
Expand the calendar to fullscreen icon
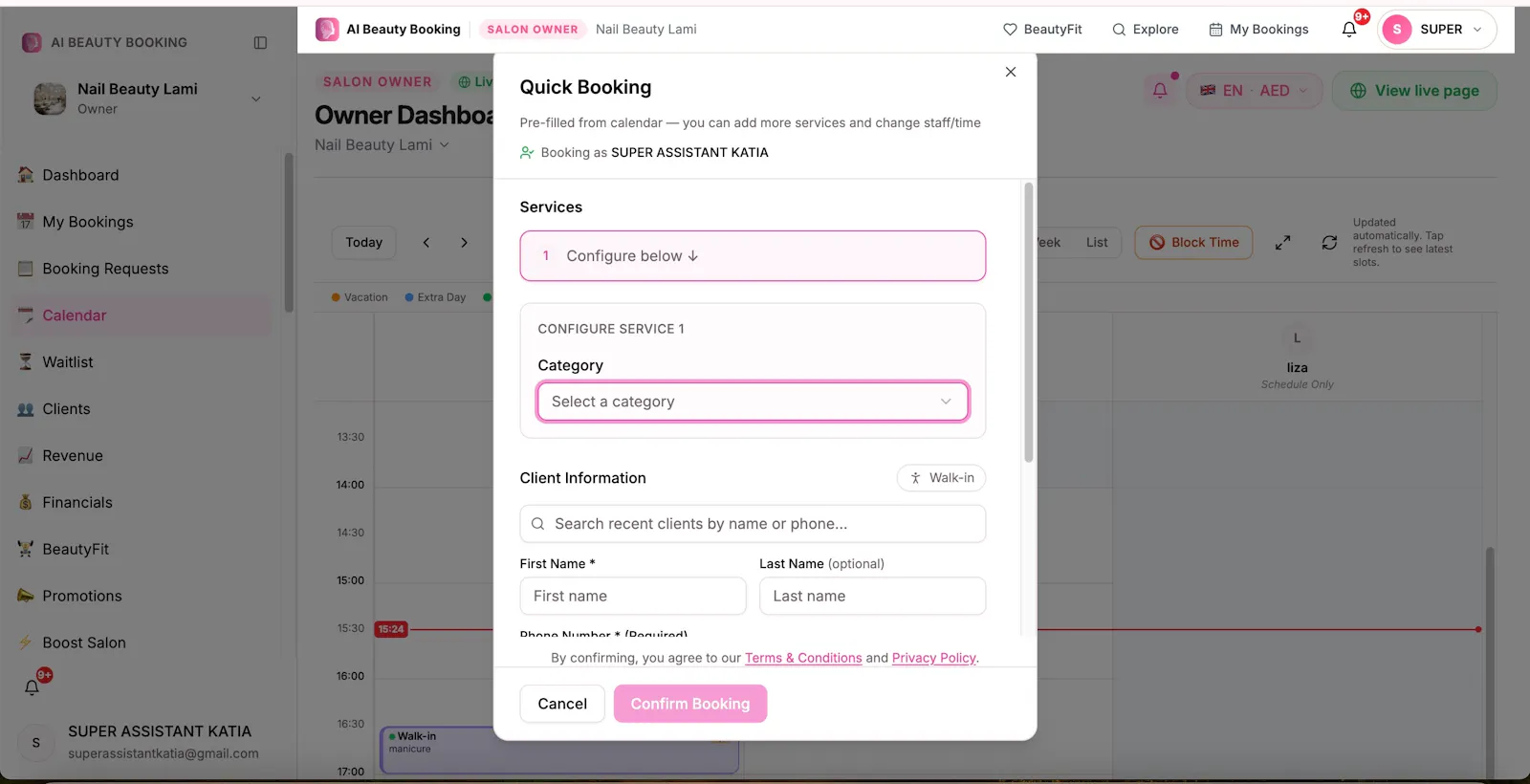pyautogui.click(x=1283, y=243)
